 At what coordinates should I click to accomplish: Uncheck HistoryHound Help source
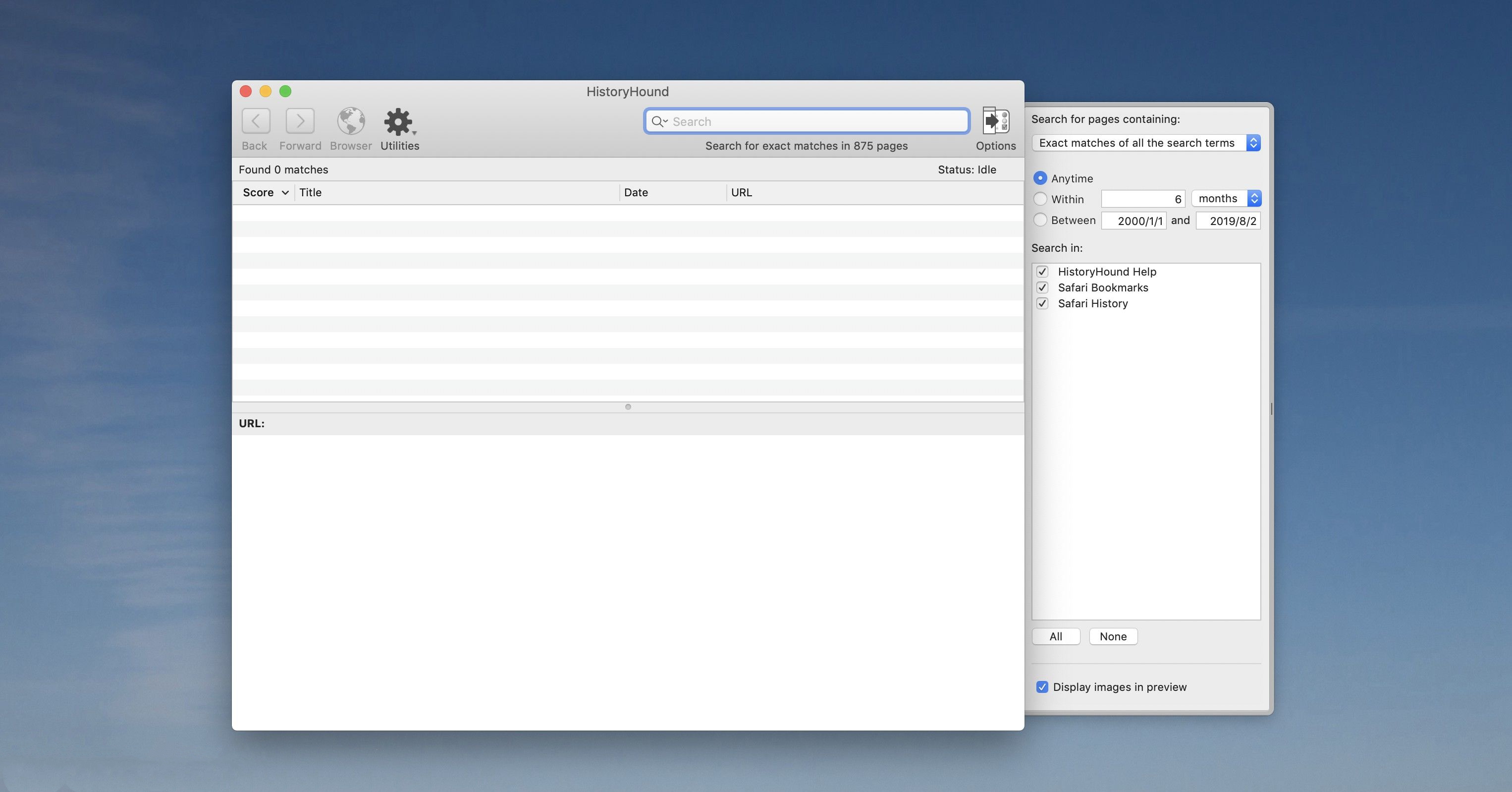click(1042, 272)
